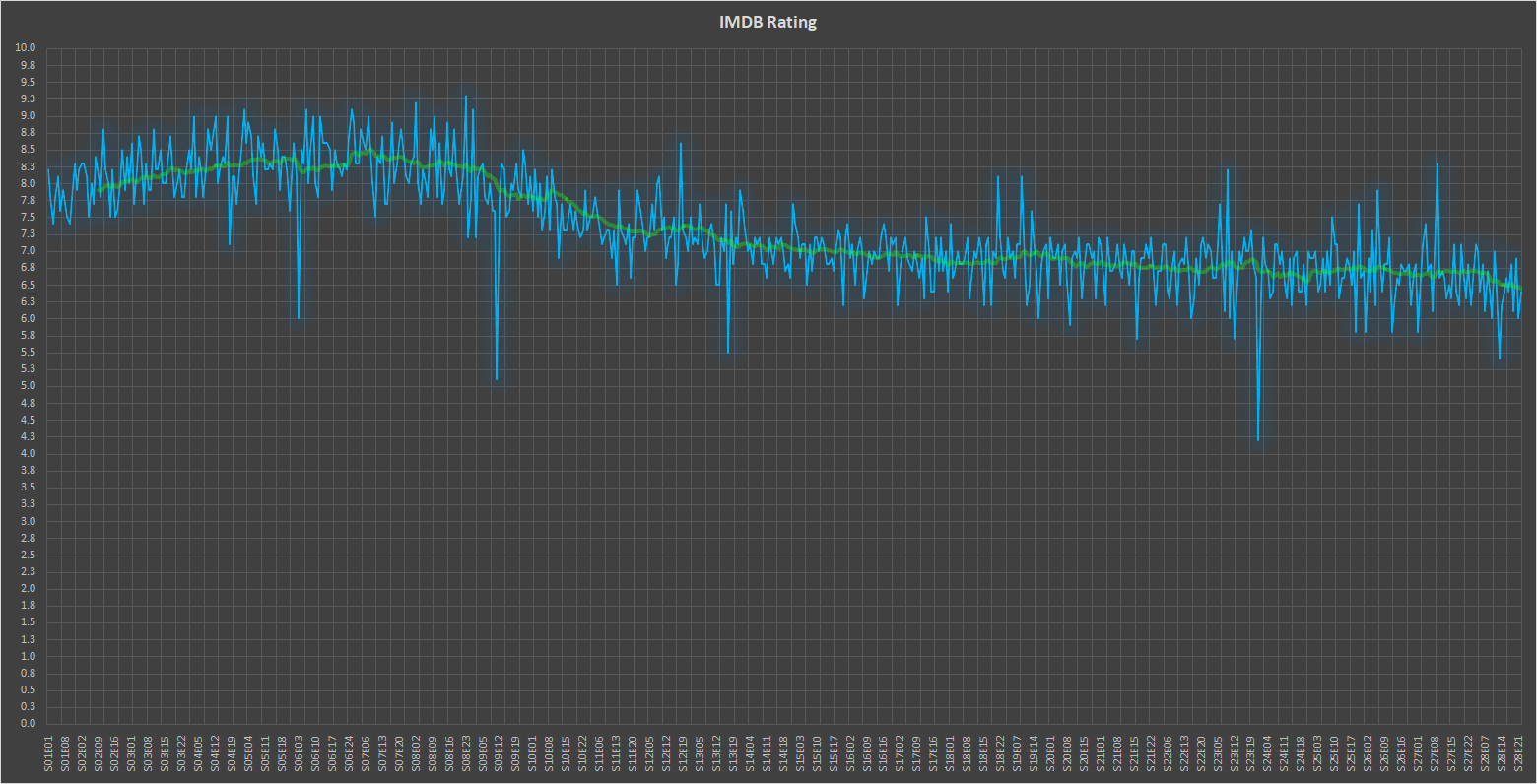1537x784 pixels.
Task: Click the S24E04 episode label
Action: (1267, 753)
